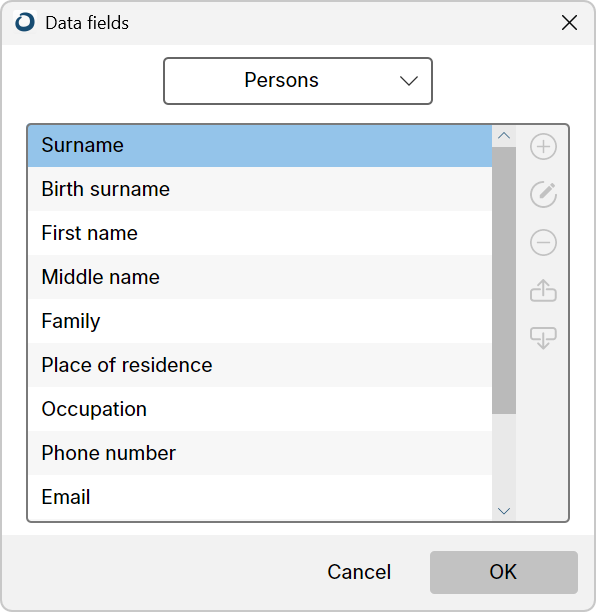Click the move field down icon
This screenshot has height=612, width=596.
coord(543,338)
